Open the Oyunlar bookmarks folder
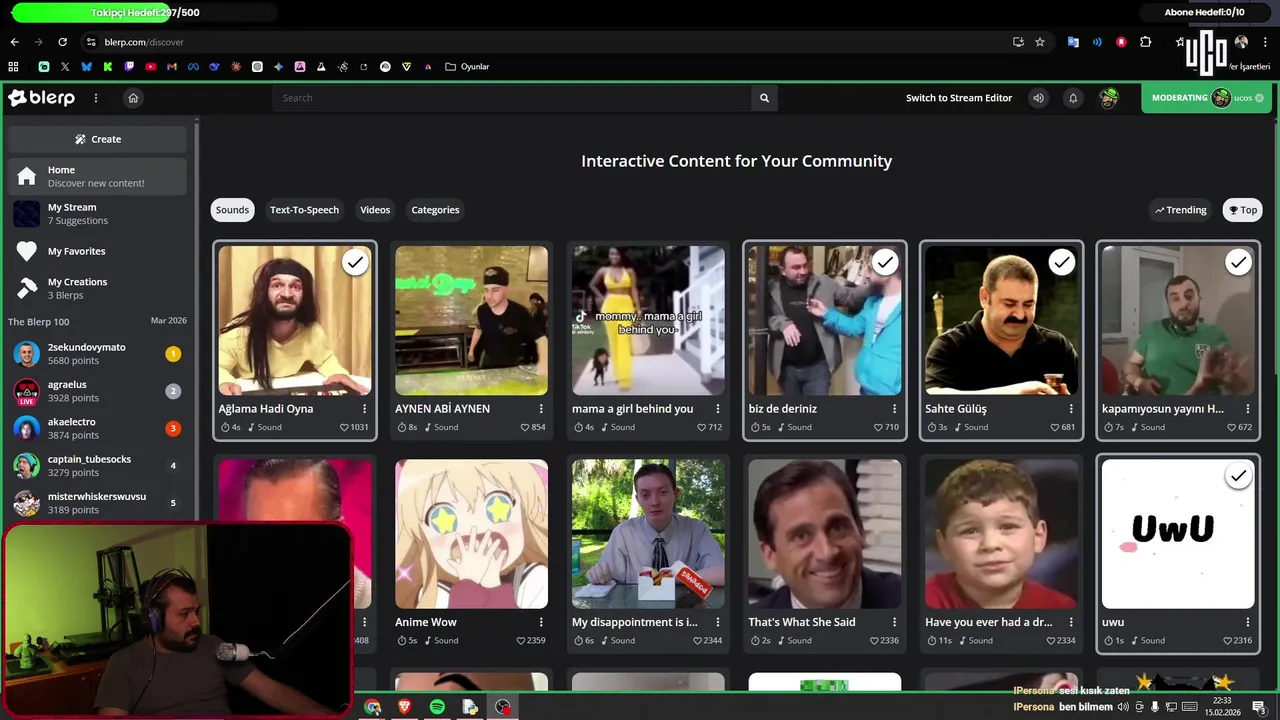This screenshot has width=1280, height=720. (x=467, y=67)
